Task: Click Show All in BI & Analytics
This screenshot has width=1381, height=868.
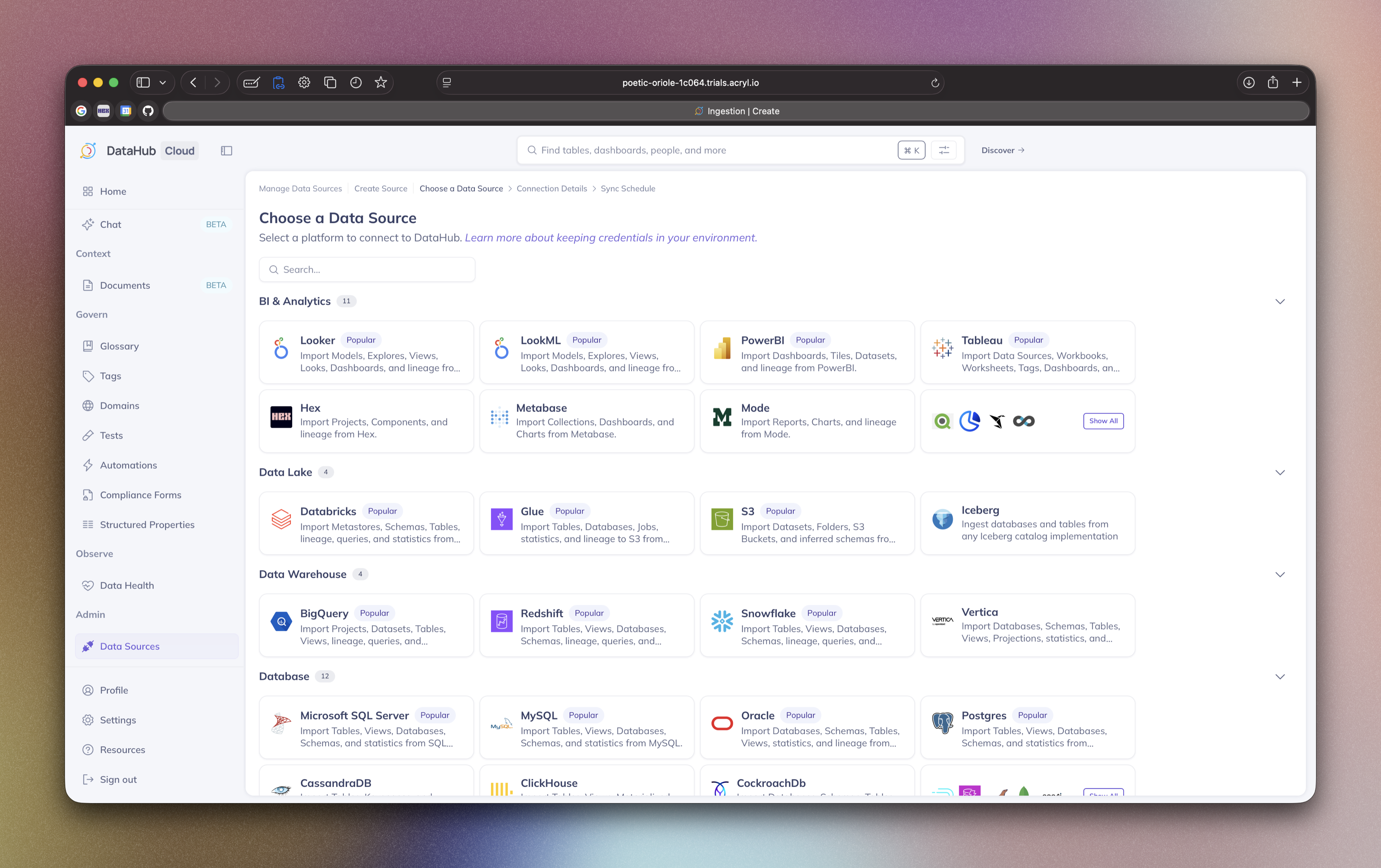Action: (x=1103, y=421)
